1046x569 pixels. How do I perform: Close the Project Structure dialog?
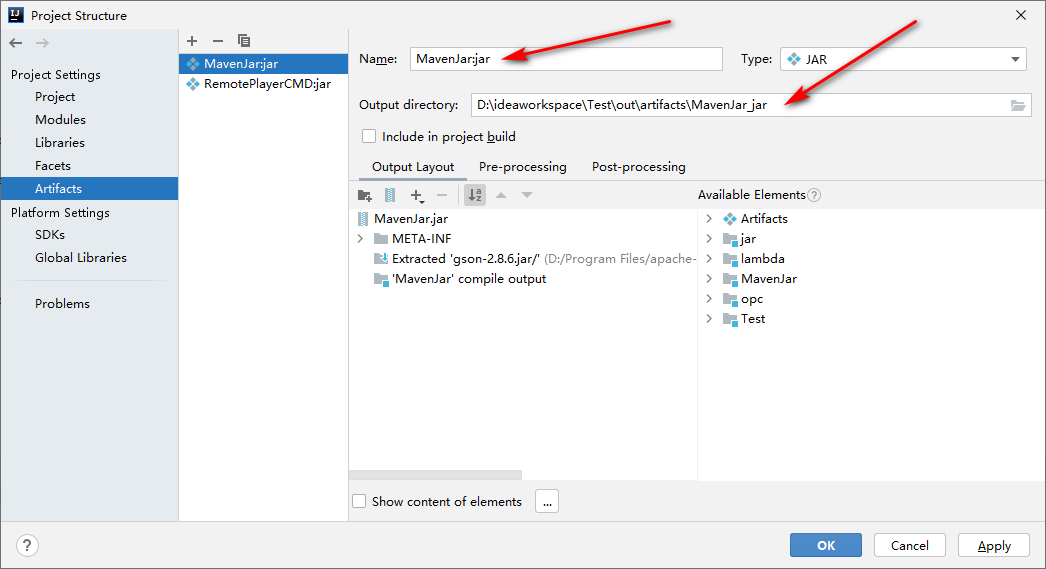pyautogui.click(x=1021, y=15)
